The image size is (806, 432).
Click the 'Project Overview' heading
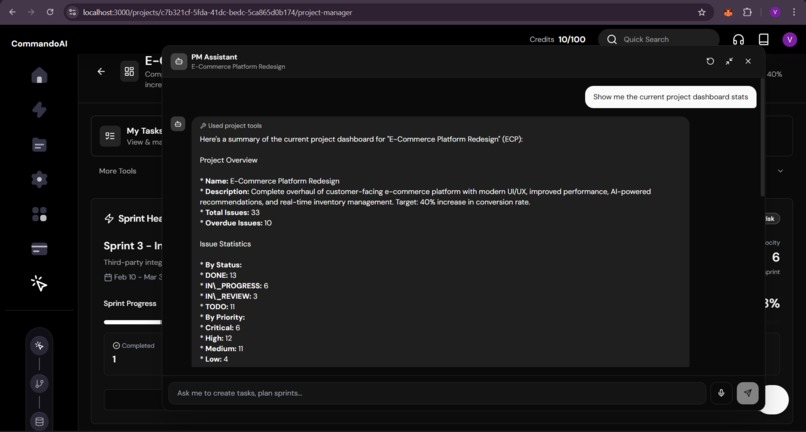pos(229,160)
